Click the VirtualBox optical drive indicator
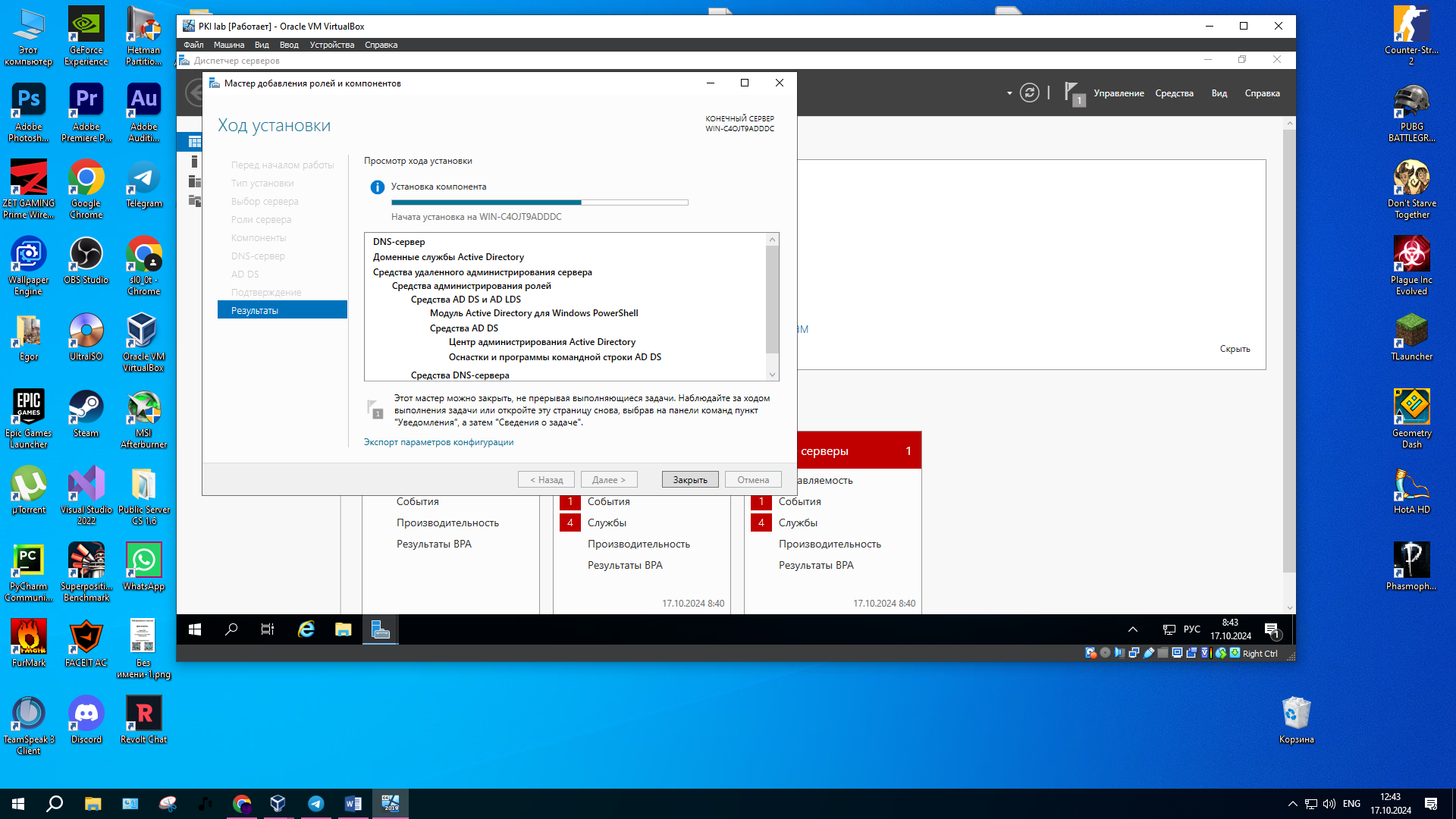1456x819 pixels. (1105, 653)
